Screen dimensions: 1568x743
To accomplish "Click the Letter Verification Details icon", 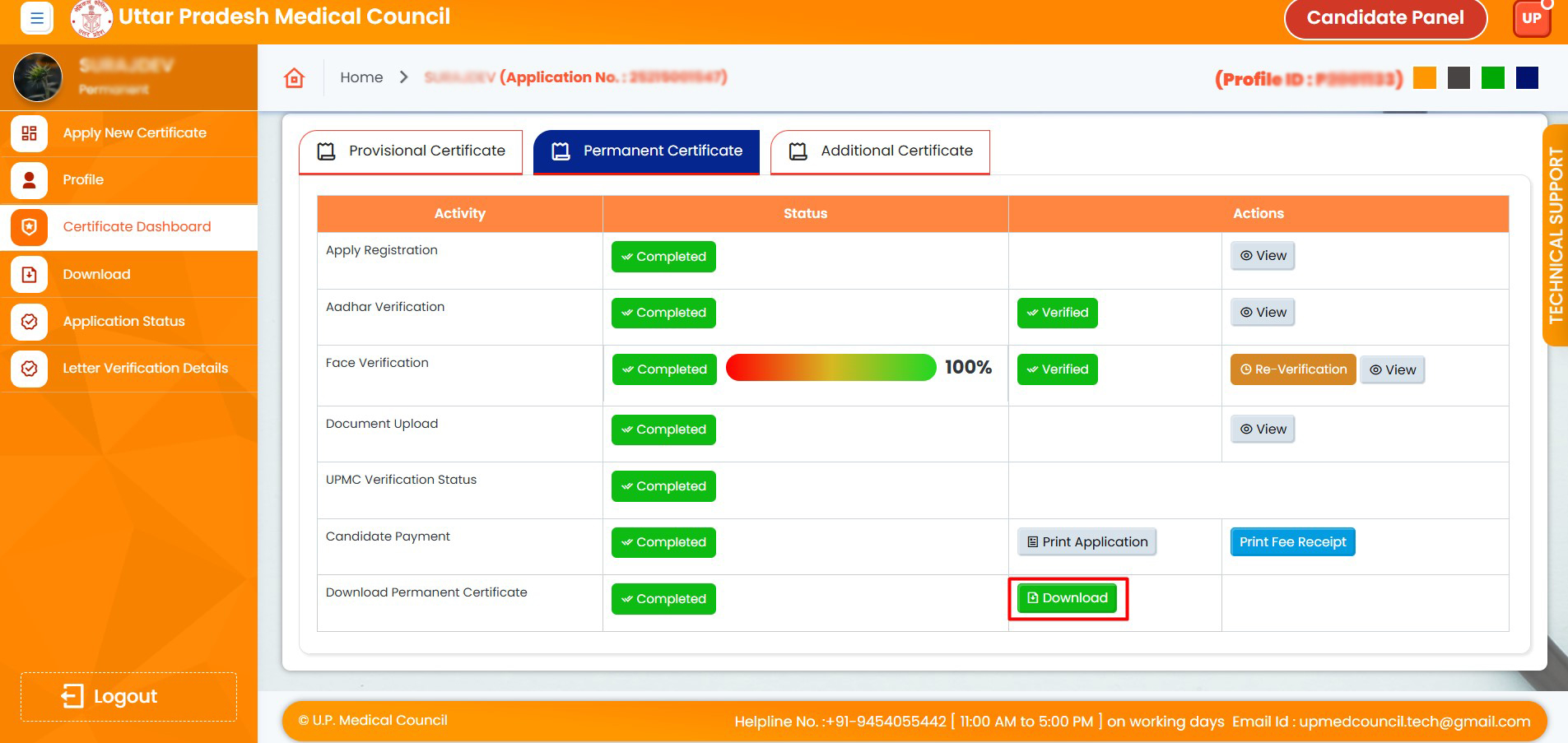I will [x=30, y=369].
